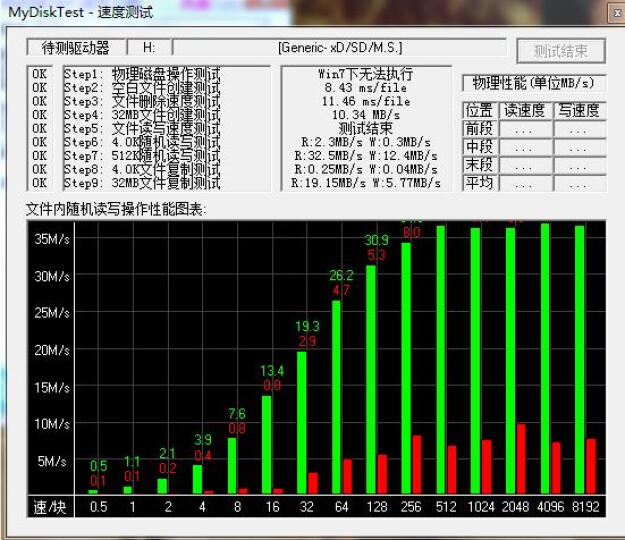Screen dimensions: 625x540
Task: Click the 前段 row label
Action: coord(480,129)
